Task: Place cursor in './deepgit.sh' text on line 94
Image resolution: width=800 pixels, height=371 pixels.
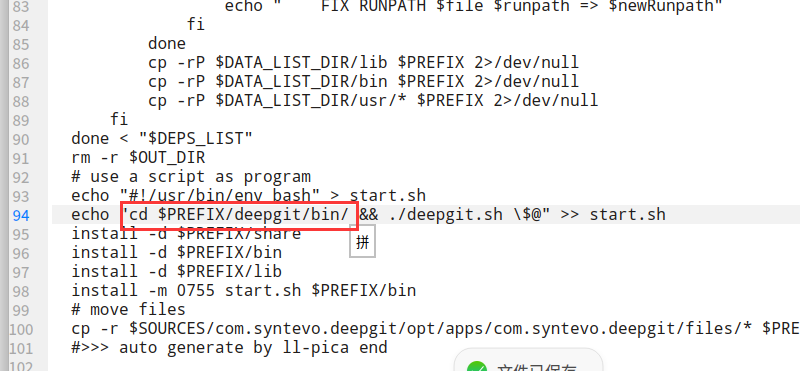Action: tap(445, 215)
